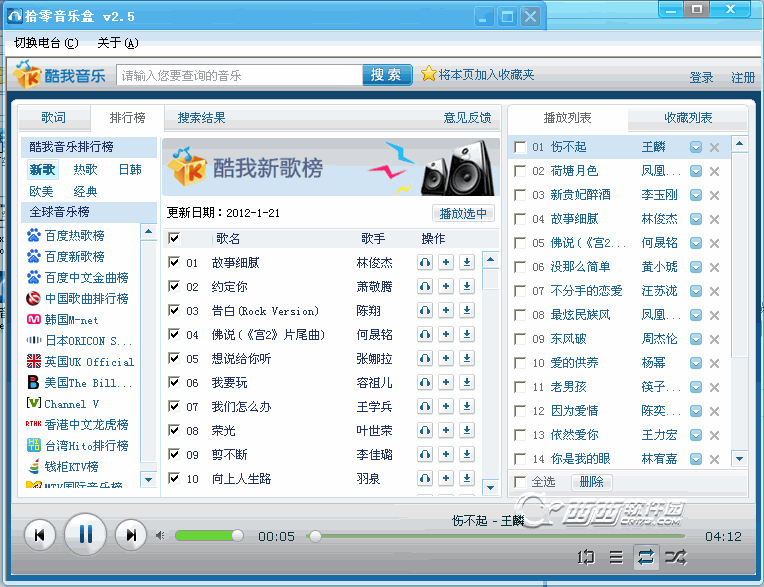The width and height of the screenshot is (764, 587).
Task: Download 向上人生路 by 羽泉
Action: pos(467,478)
